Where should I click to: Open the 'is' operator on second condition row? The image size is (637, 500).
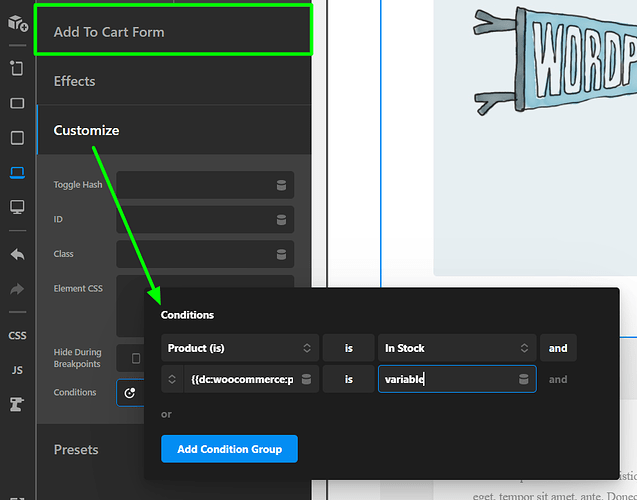[349, 379]
